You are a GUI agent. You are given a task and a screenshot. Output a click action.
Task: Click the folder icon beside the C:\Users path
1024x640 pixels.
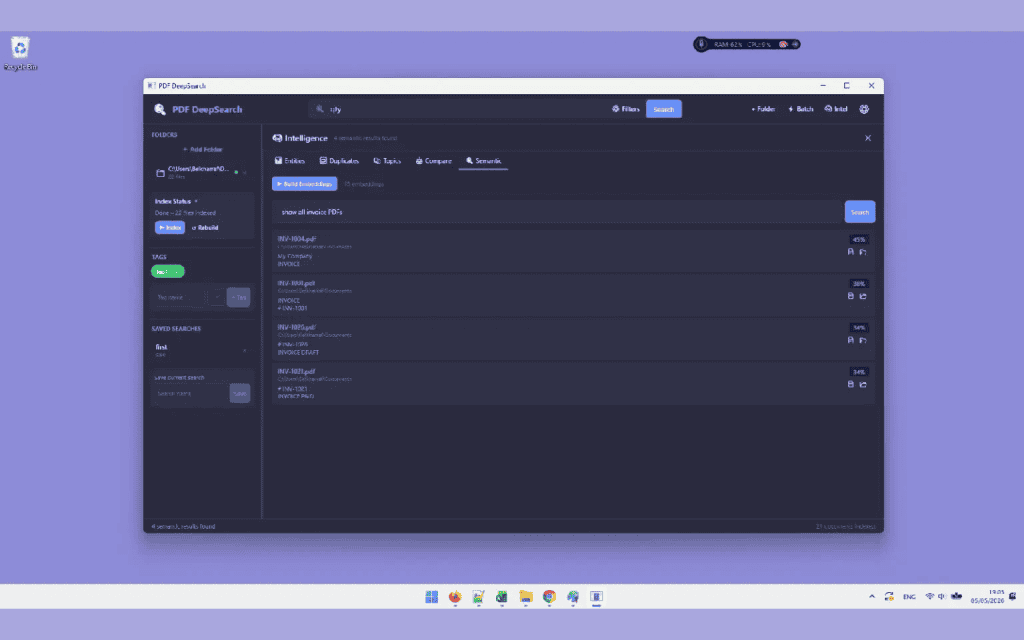click(x=160, y=173)
